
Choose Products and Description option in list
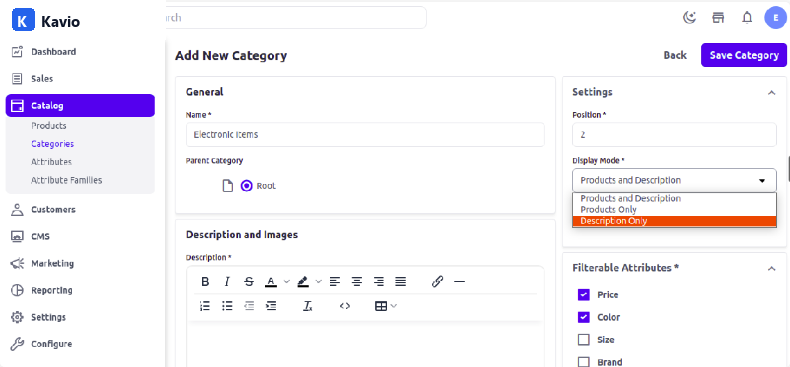[x=674, y=199]
